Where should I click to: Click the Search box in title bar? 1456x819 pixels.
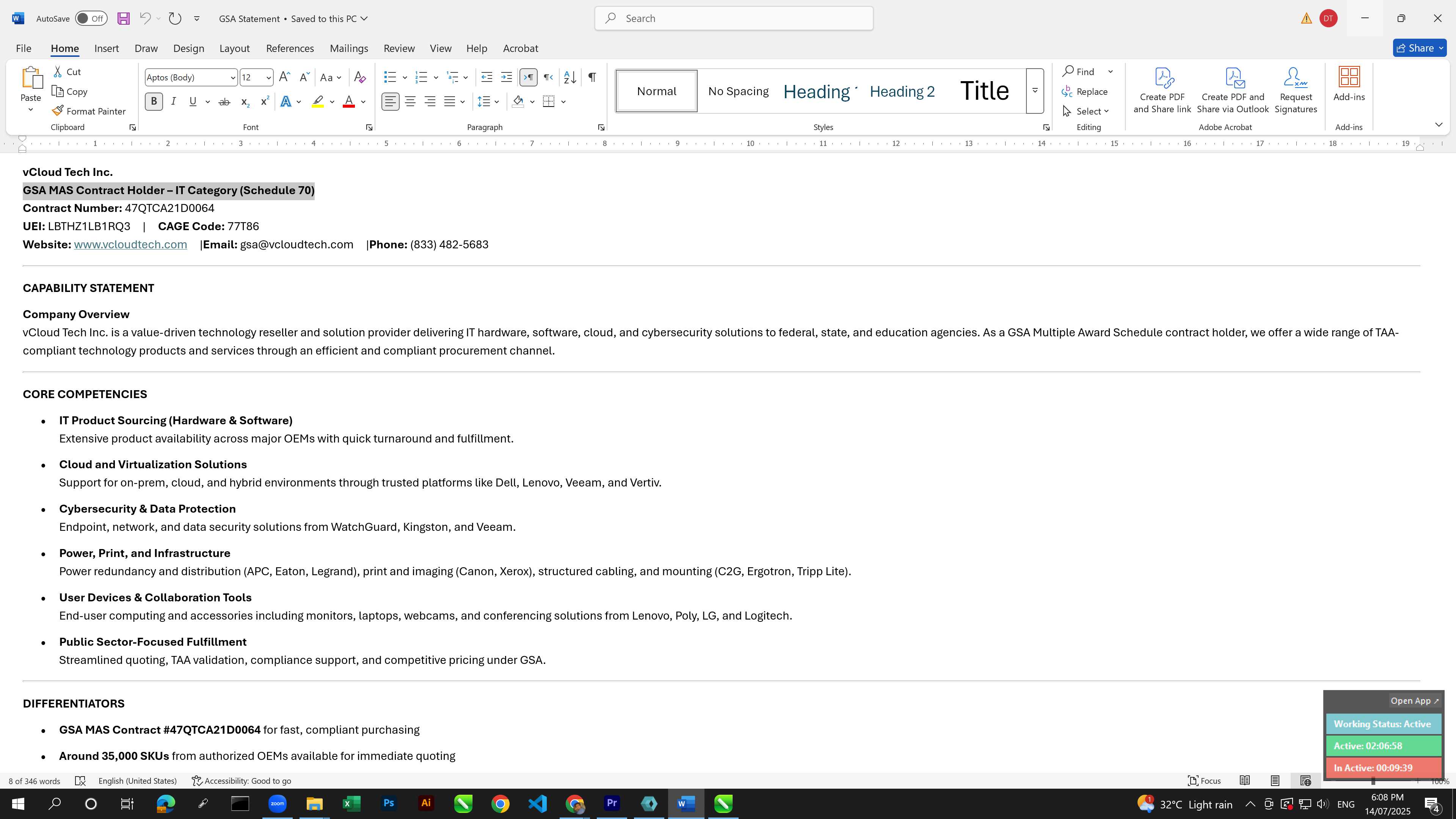(x=734, y=19)
